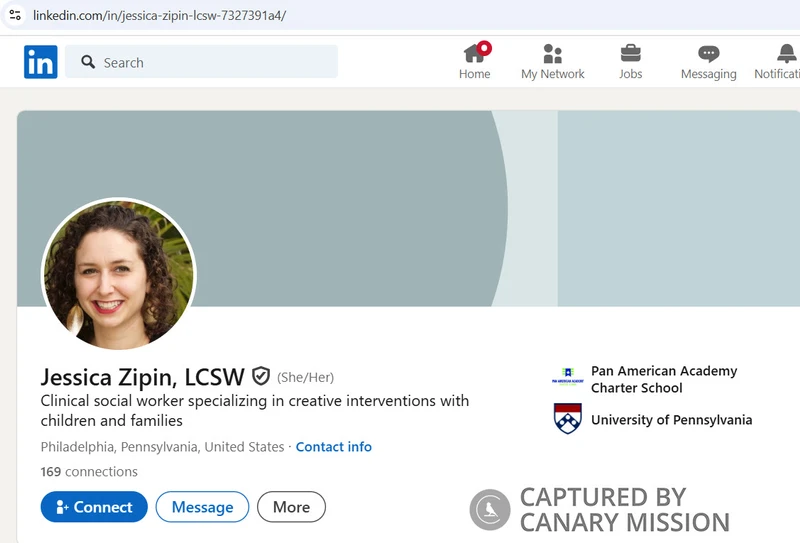Open the Notifications bell tab
The width and height of the screenshot is (800, 543).
[x=778, y=61]
